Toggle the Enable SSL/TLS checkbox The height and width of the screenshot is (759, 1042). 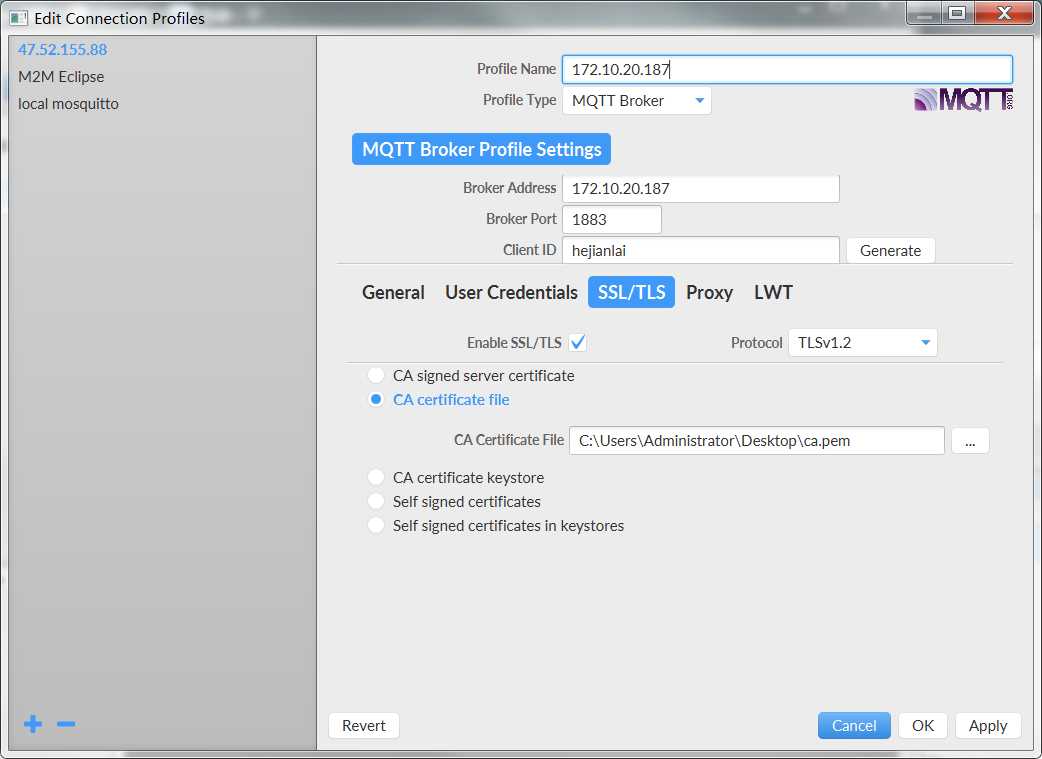pyautogui.click(x=577, y=342)
